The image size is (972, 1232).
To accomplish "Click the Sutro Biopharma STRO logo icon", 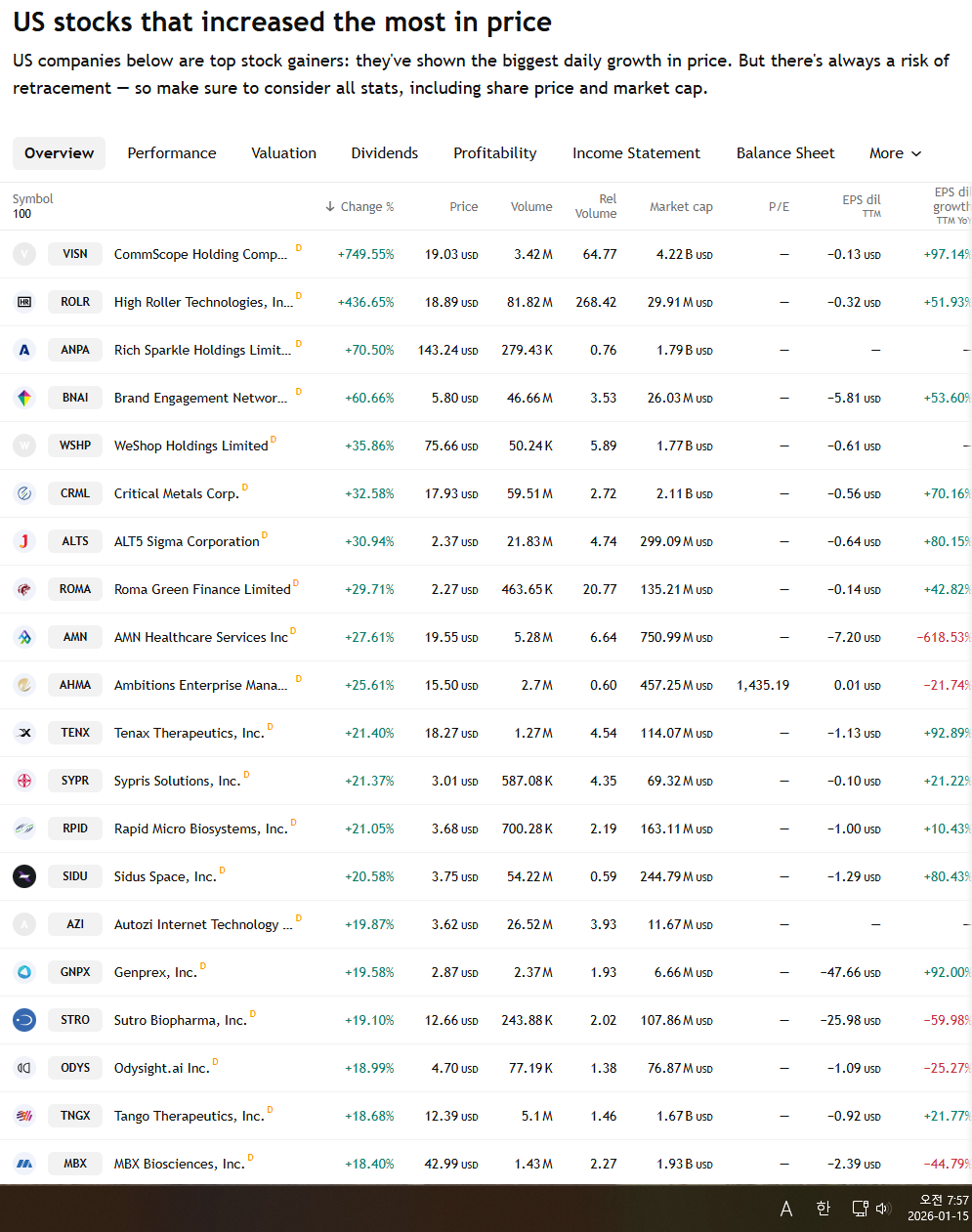I will (x=24, y=1020).
